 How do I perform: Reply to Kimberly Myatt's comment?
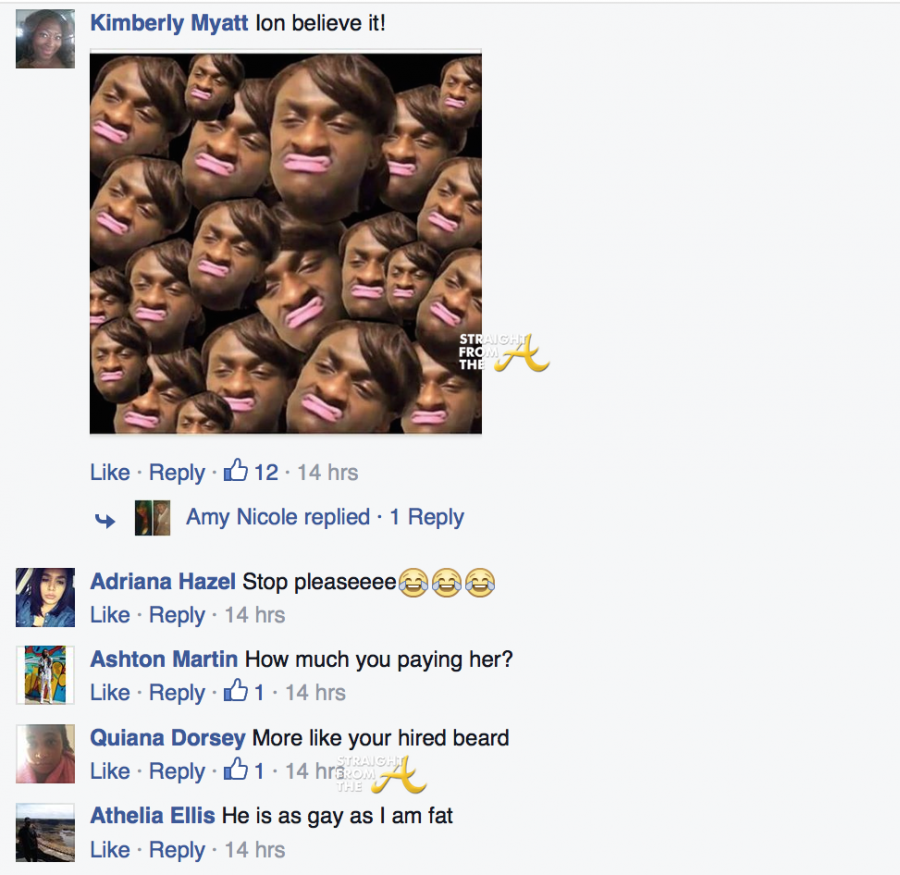177,473
